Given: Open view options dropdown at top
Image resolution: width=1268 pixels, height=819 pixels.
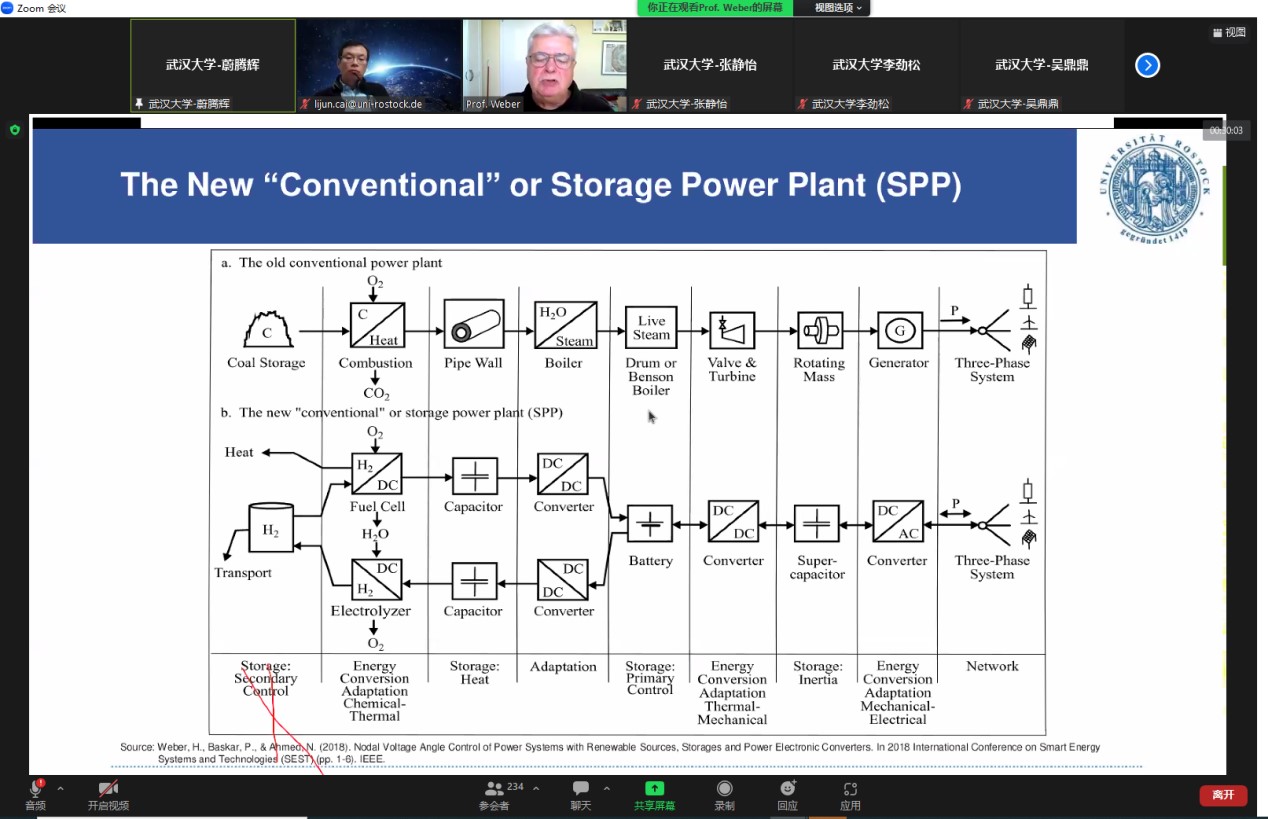Looking at the screenshot, I should [x=837, y=8].
